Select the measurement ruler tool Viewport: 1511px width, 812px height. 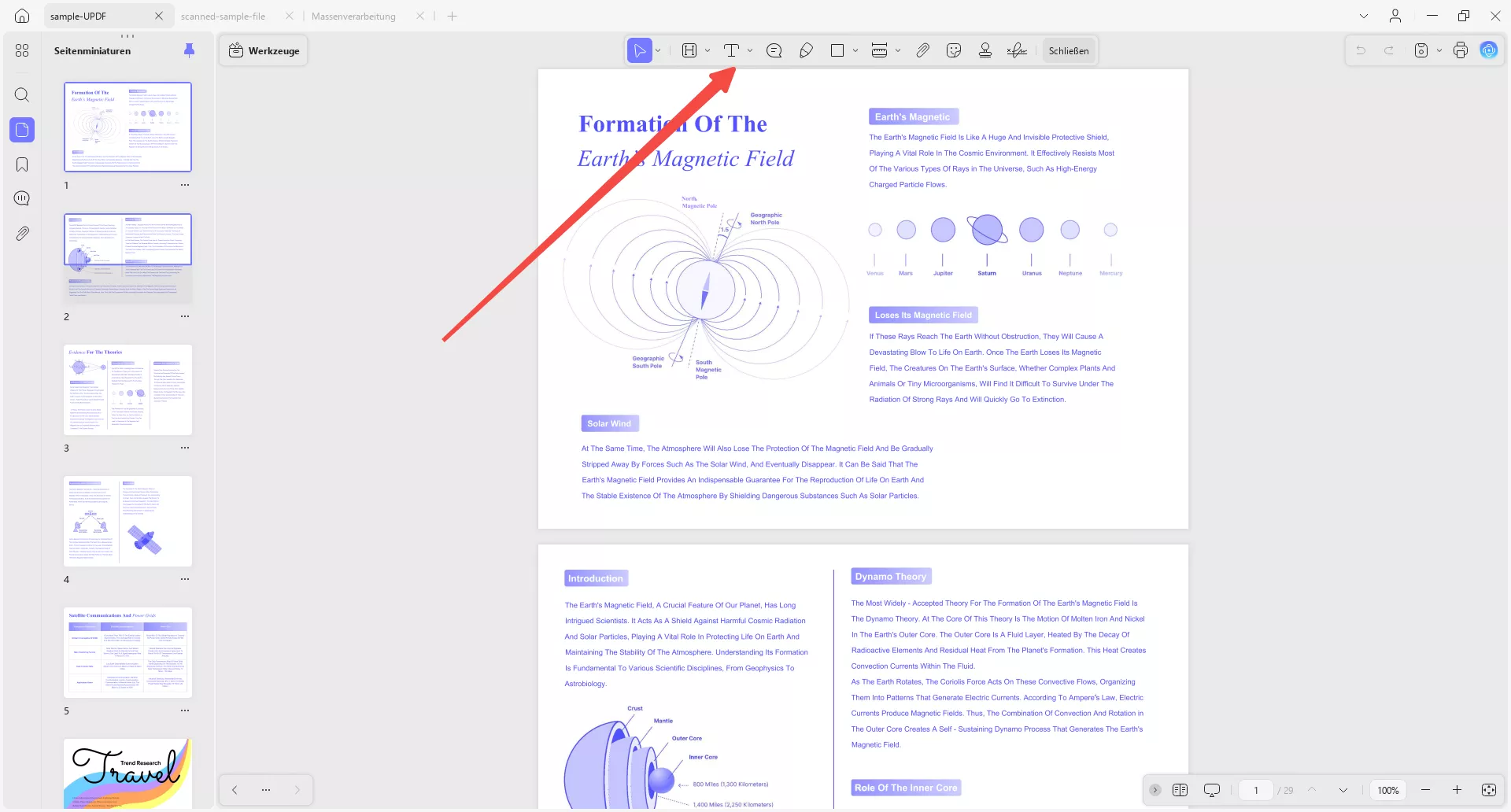pyautogui.click(x=880, y=50)
